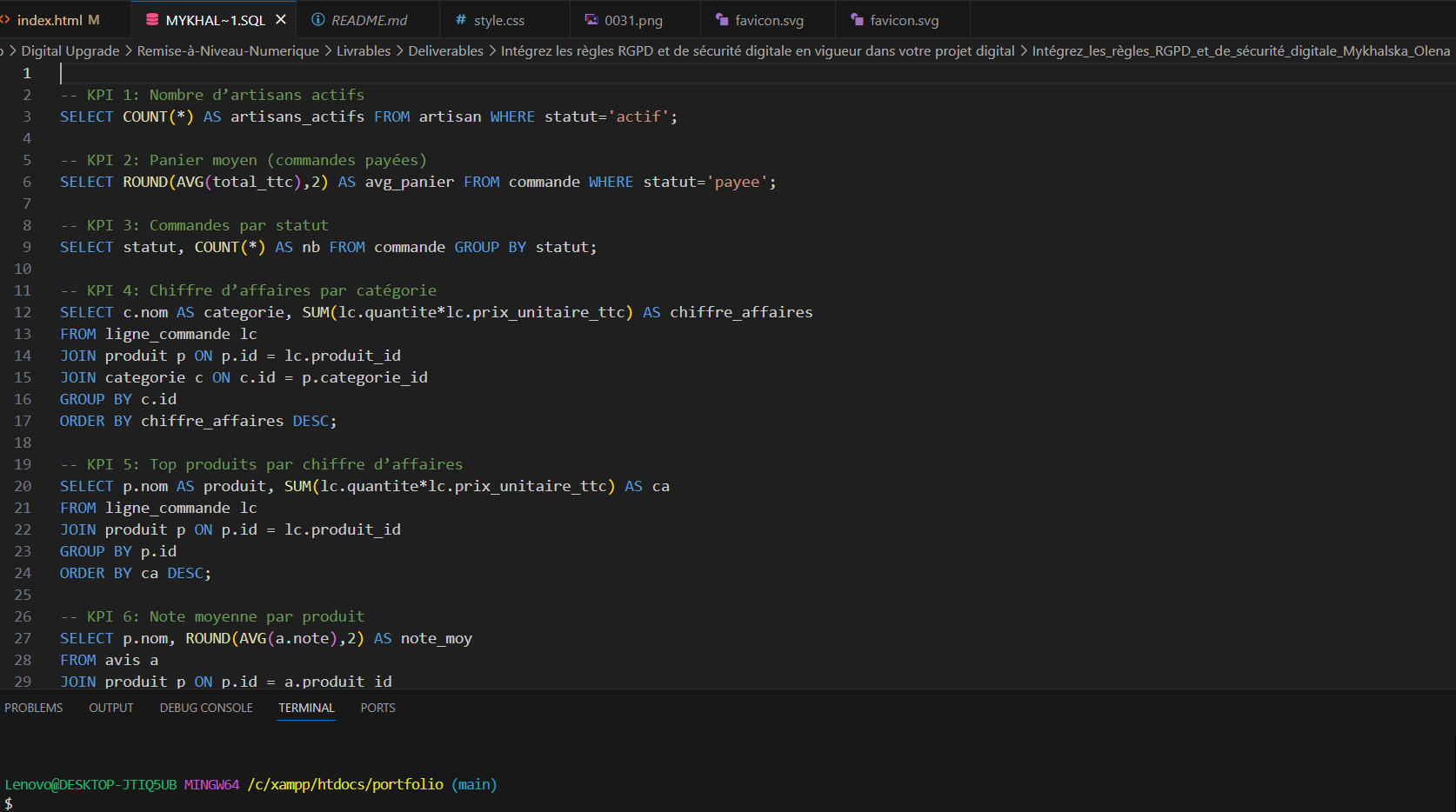Click 'p.nom' on line 20
The image size is (1456, 812).
pyautogui.click(x=145, y=486)
